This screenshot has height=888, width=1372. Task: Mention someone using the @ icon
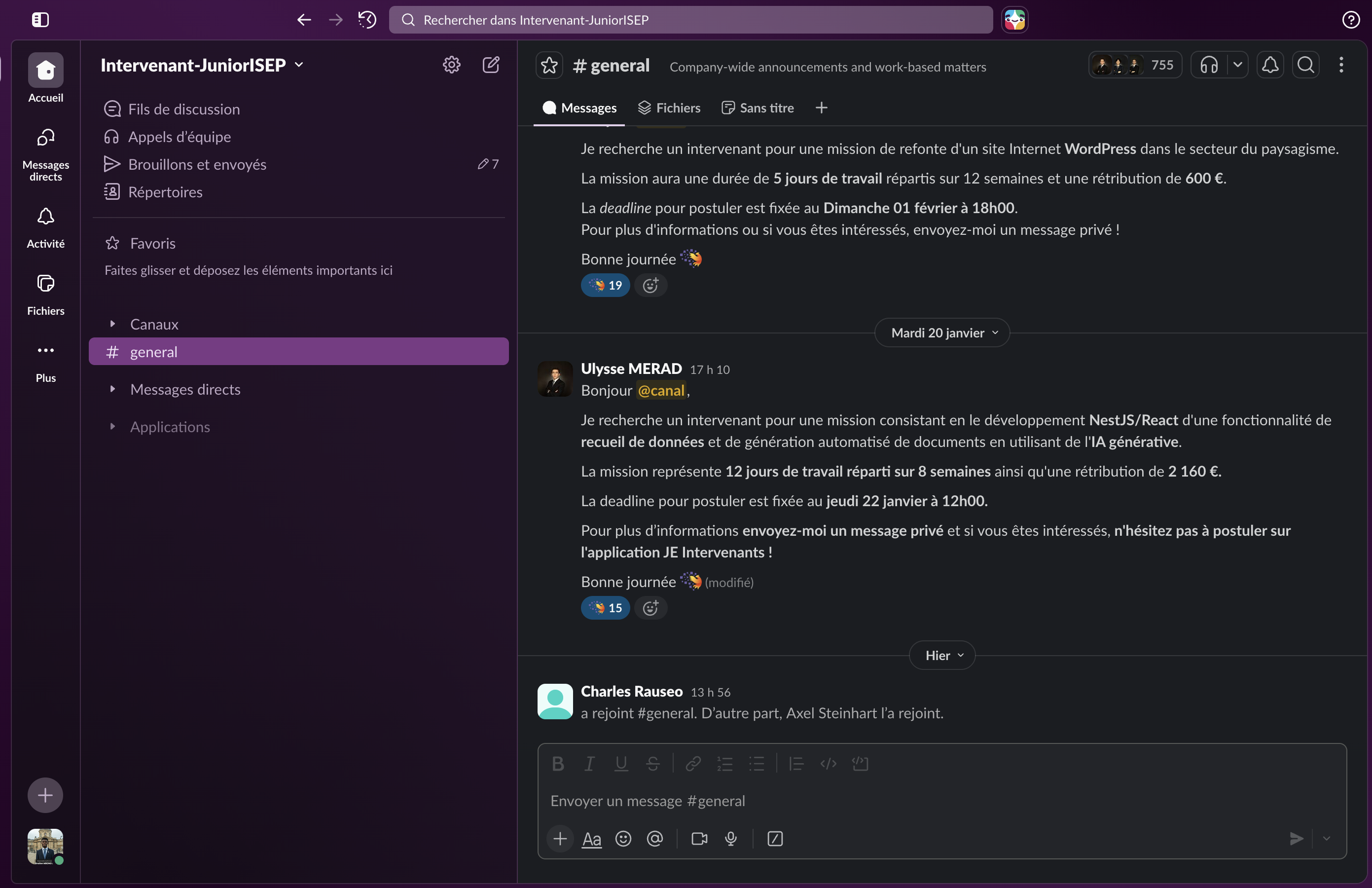[655, 839]
